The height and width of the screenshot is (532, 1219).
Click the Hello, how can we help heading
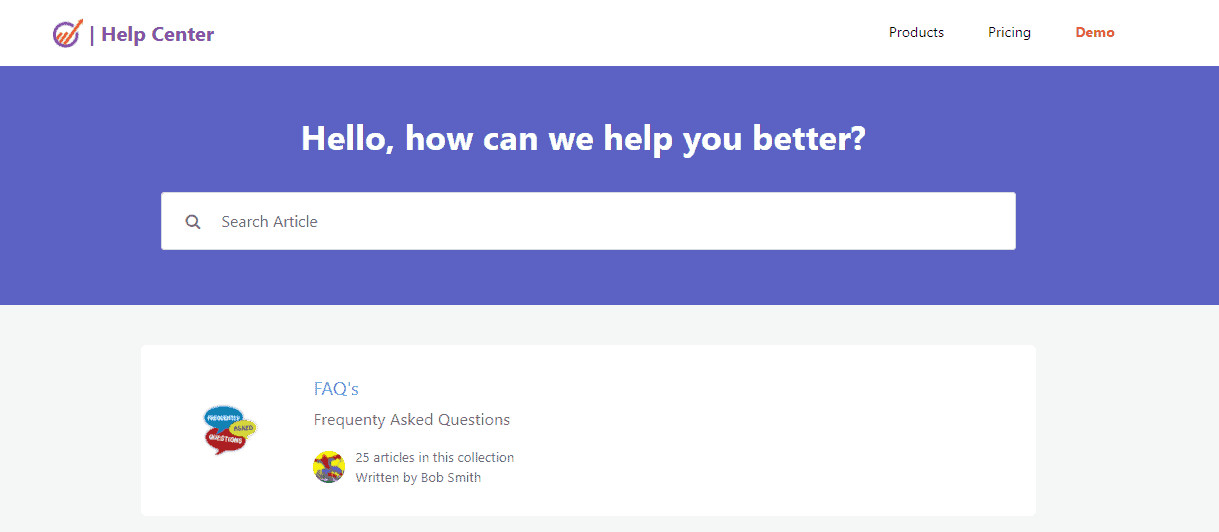pos(583,139)
